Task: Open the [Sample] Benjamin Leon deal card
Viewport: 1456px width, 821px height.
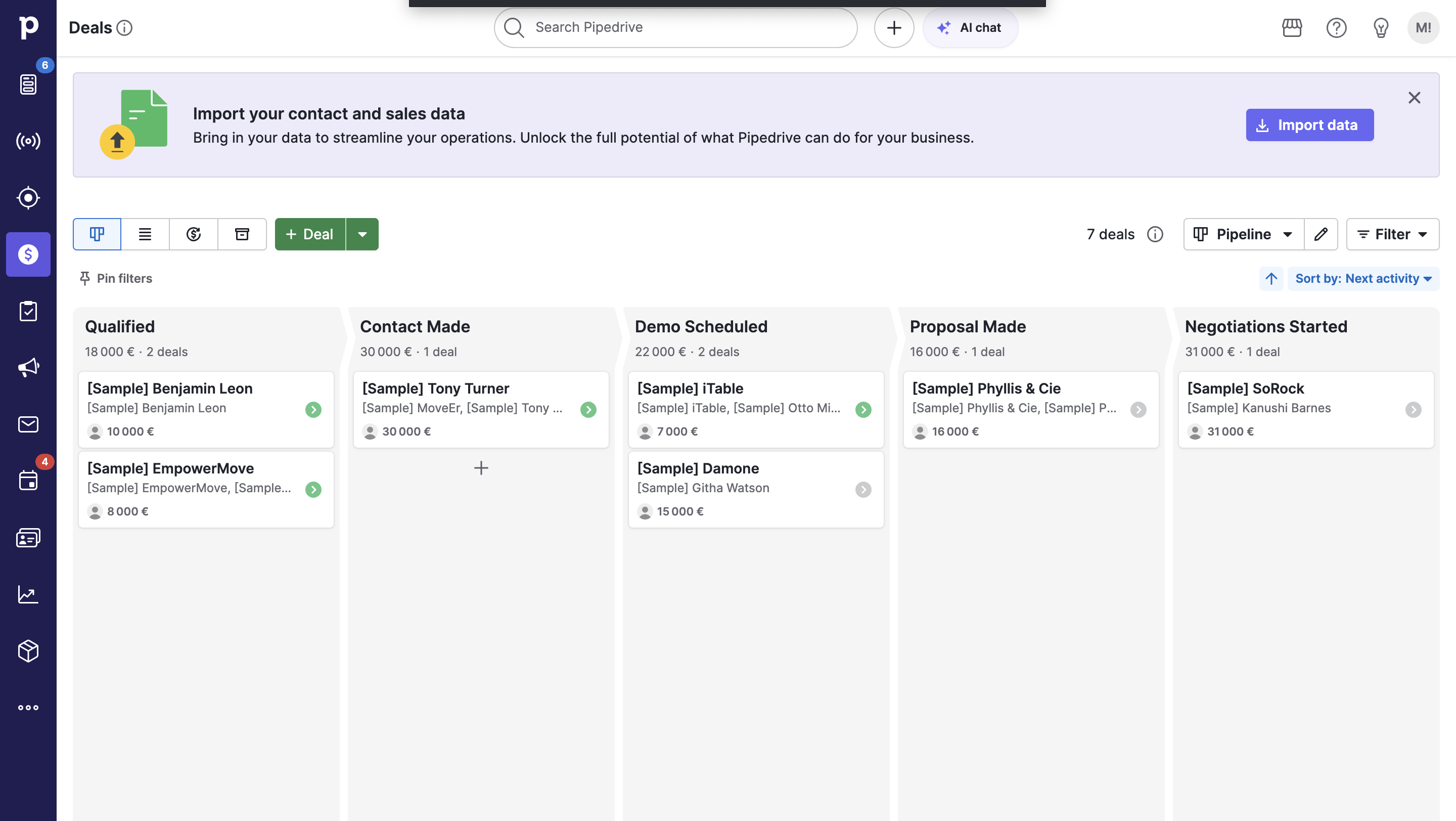Action: click(206, 409)
